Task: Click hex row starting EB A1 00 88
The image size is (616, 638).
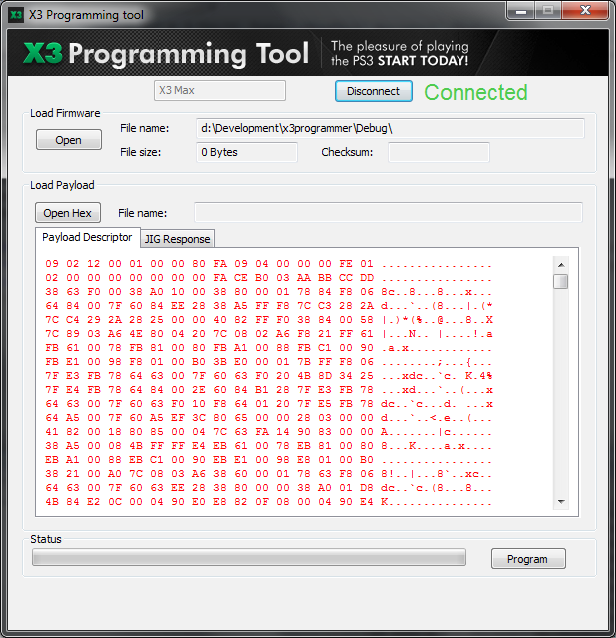Action: click(x=269, y=460)
